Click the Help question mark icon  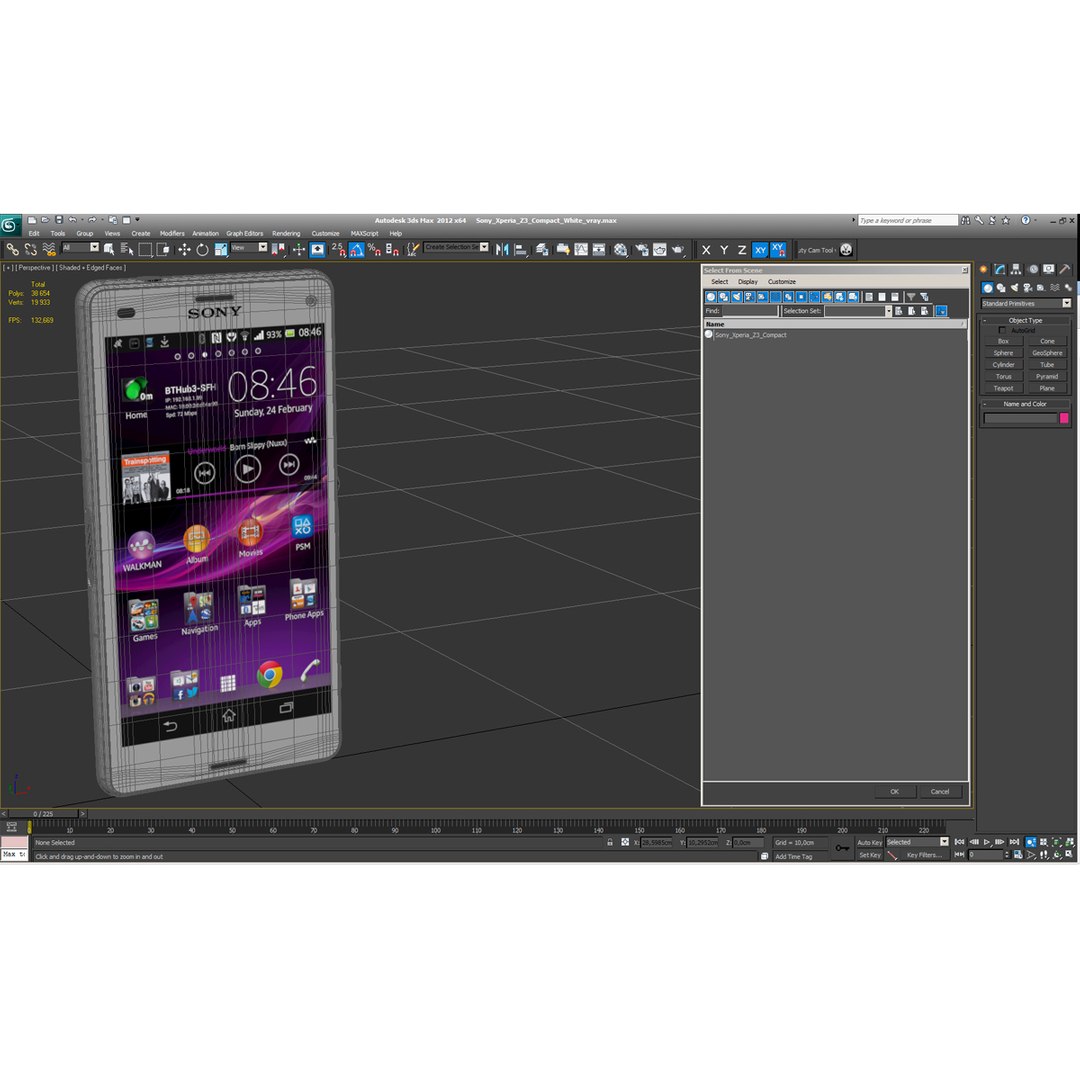1025,220
